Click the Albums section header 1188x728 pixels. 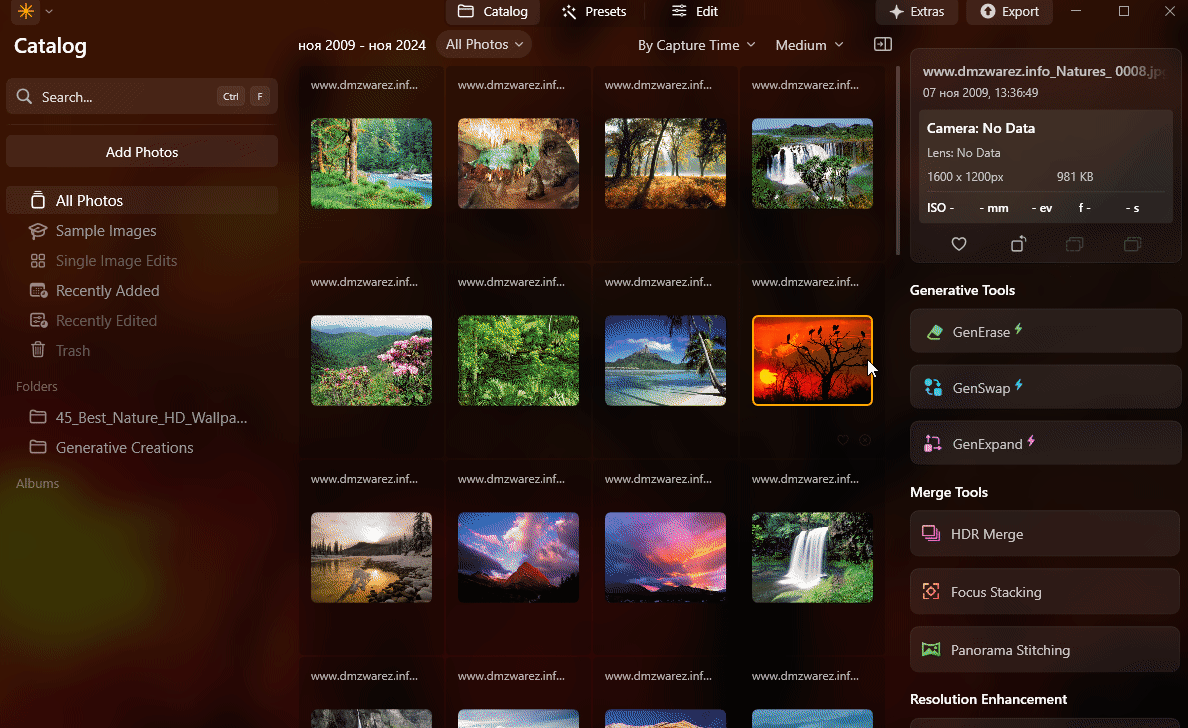37,483
